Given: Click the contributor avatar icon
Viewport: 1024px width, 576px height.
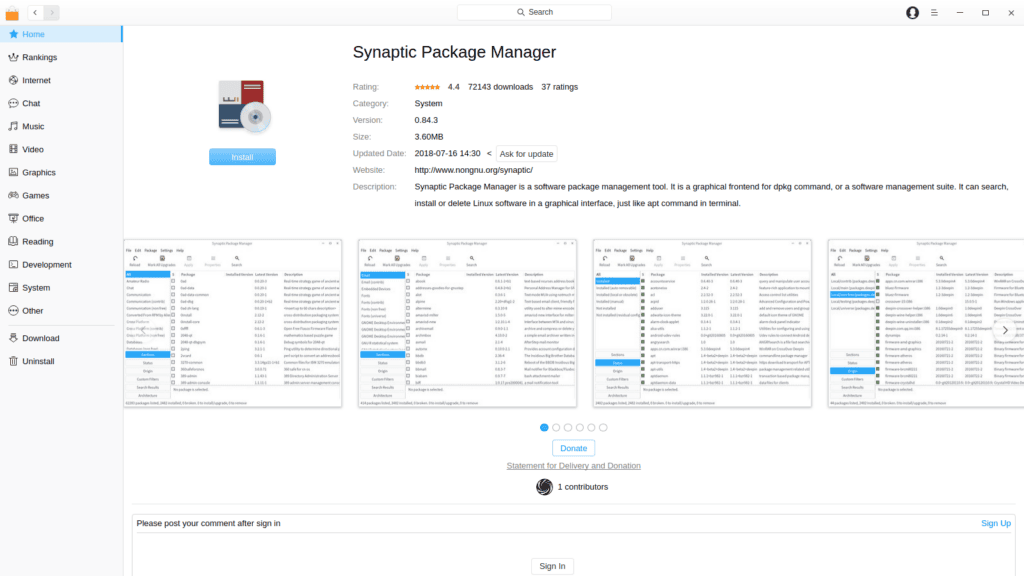Looking at the screenshot, I should pyautogui.click(x=545, y=487).
